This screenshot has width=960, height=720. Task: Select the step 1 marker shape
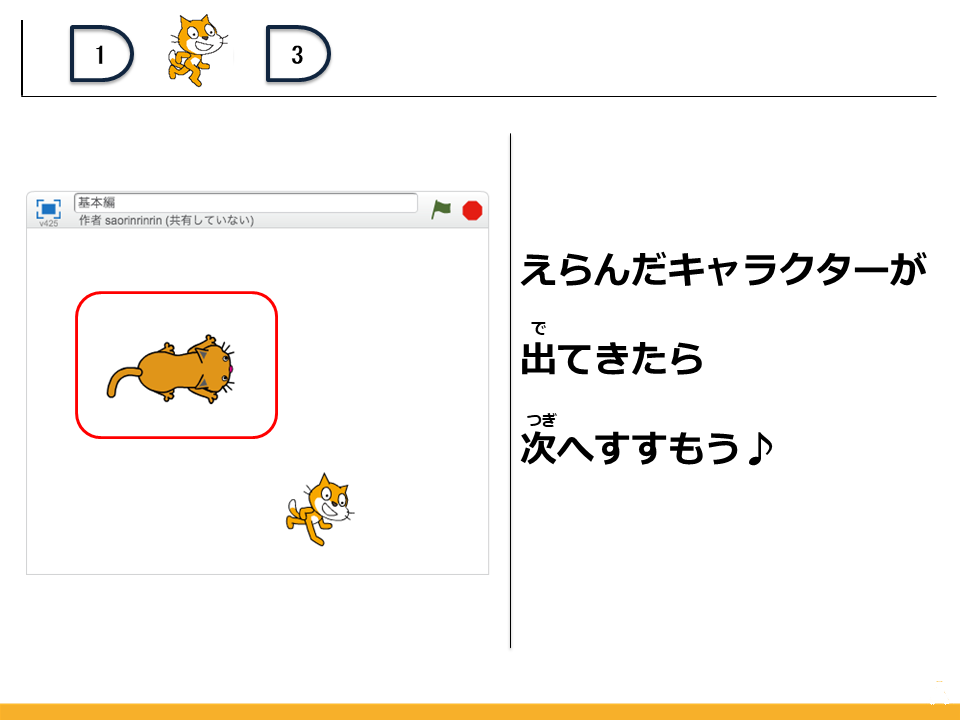(101, 54)
